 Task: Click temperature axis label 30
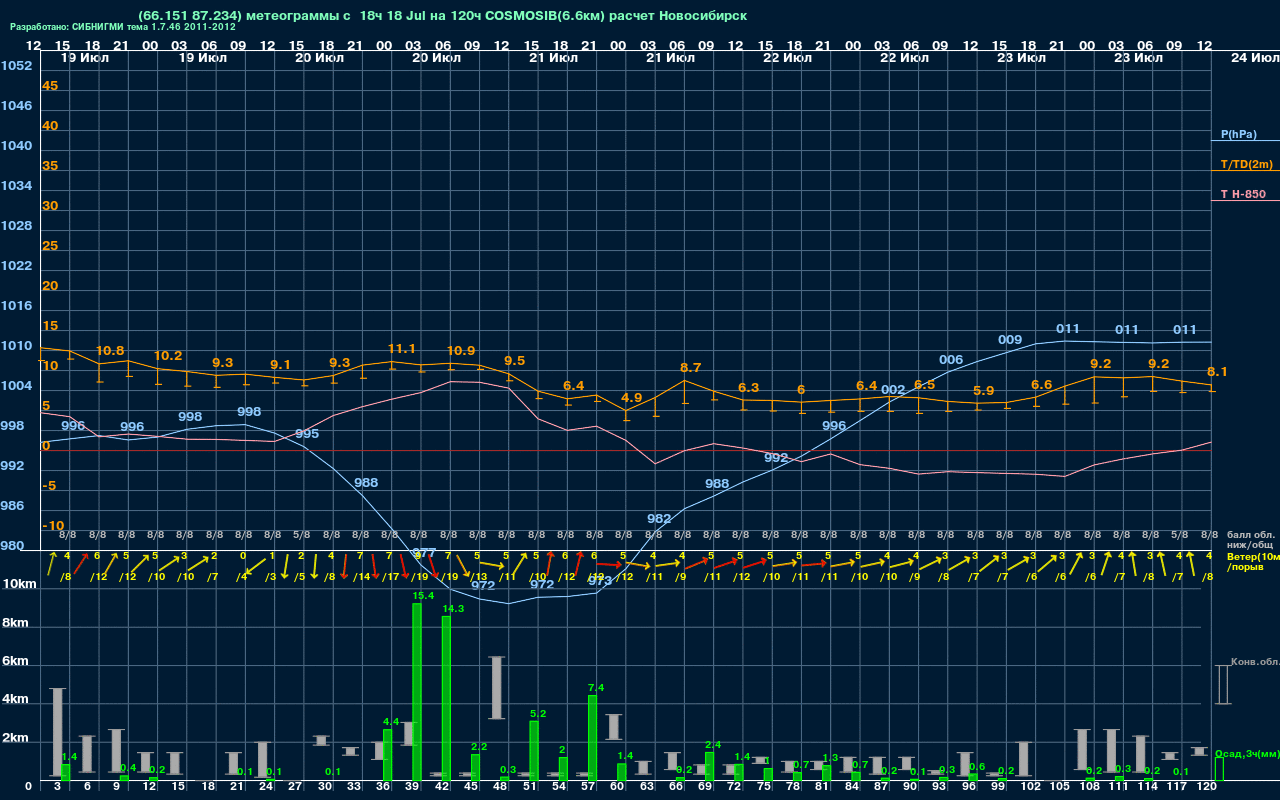(x=50, y=206)
